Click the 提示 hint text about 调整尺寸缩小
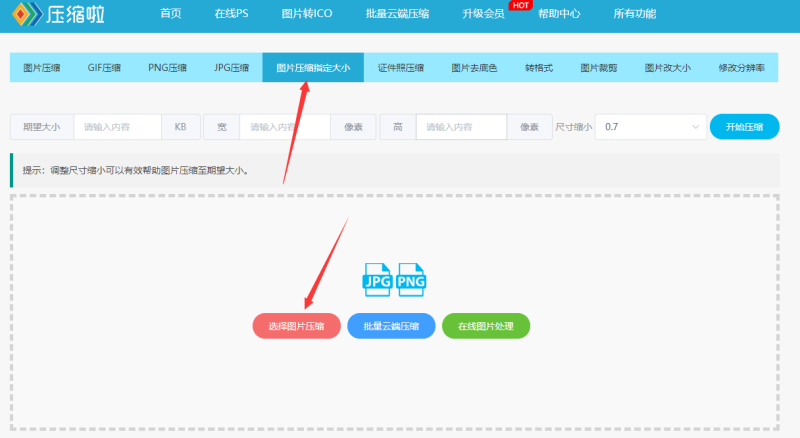Screen dimensions: 800x438 (x=136, y=171)
